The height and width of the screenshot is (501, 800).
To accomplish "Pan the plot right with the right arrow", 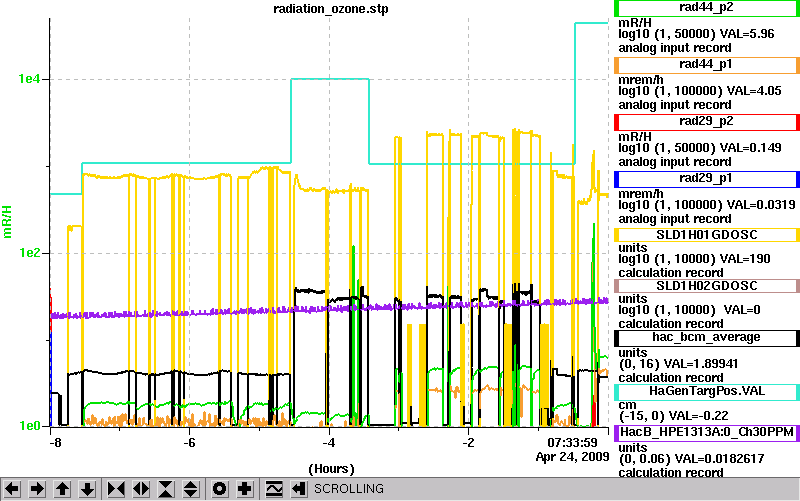I will (x=37, y=489).
